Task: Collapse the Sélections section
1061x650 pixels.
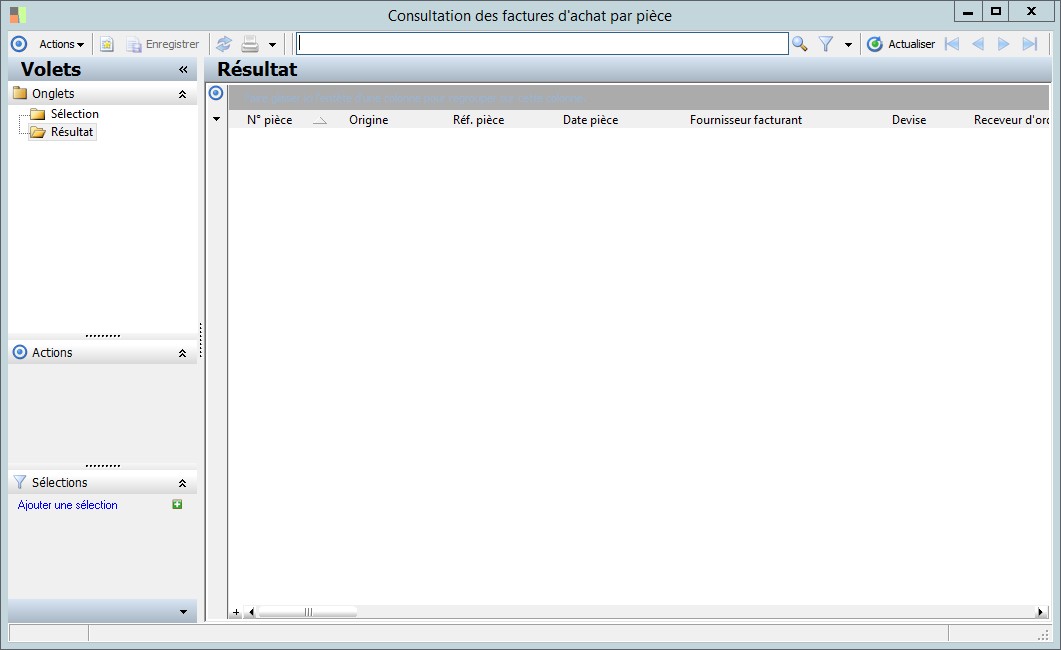Action: 182,483
